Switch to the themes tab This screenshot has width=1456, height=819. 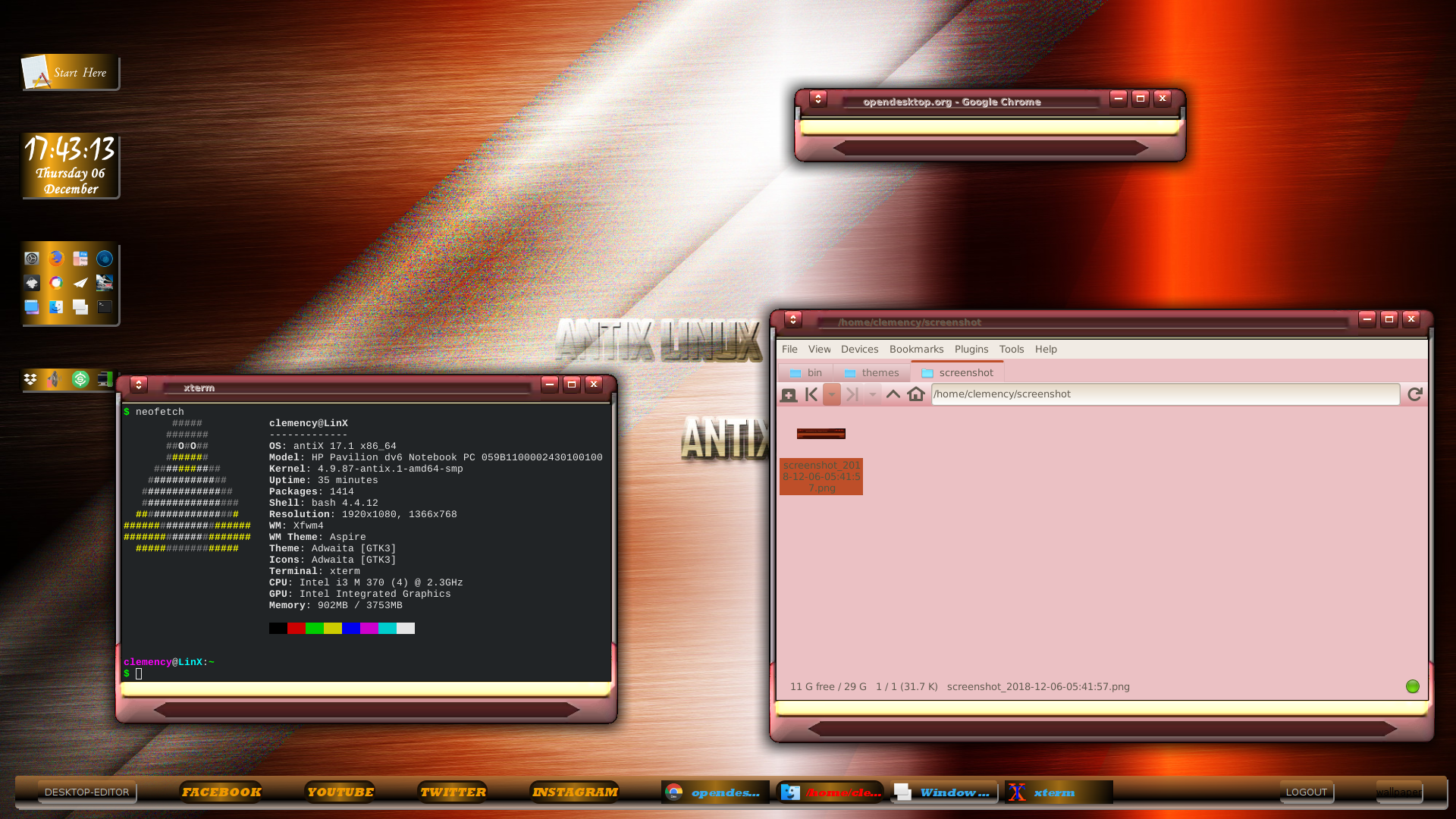[x=871, y=373]
